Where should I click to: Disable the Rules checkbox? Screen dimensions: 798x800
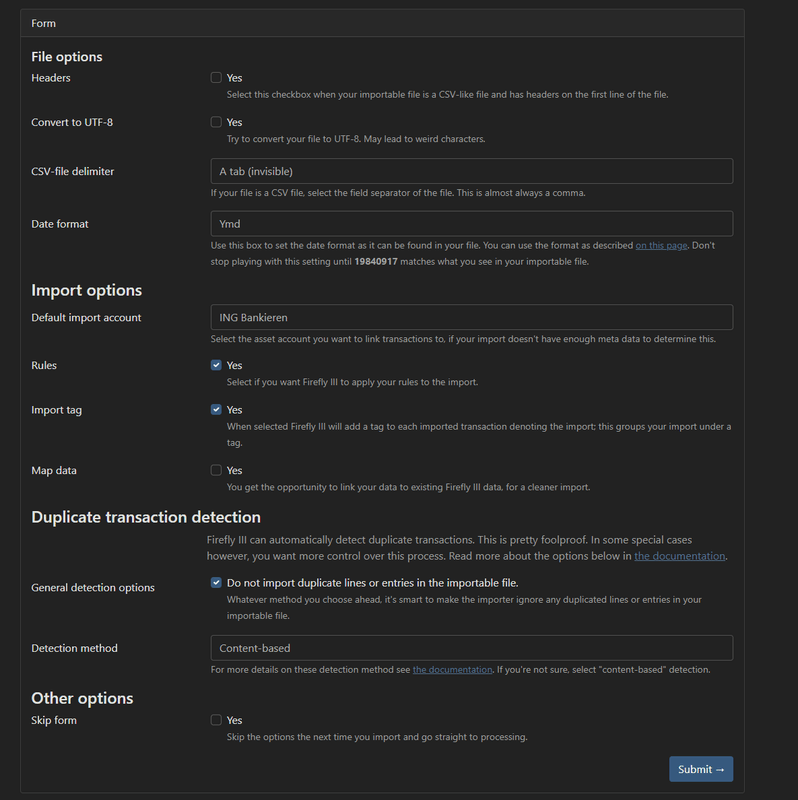point(216,365)
